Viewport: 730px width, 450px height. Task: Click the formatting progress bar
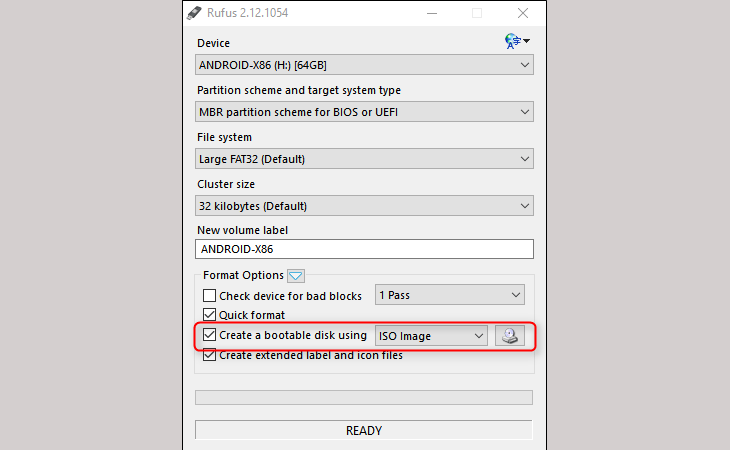tap(364, 397)
